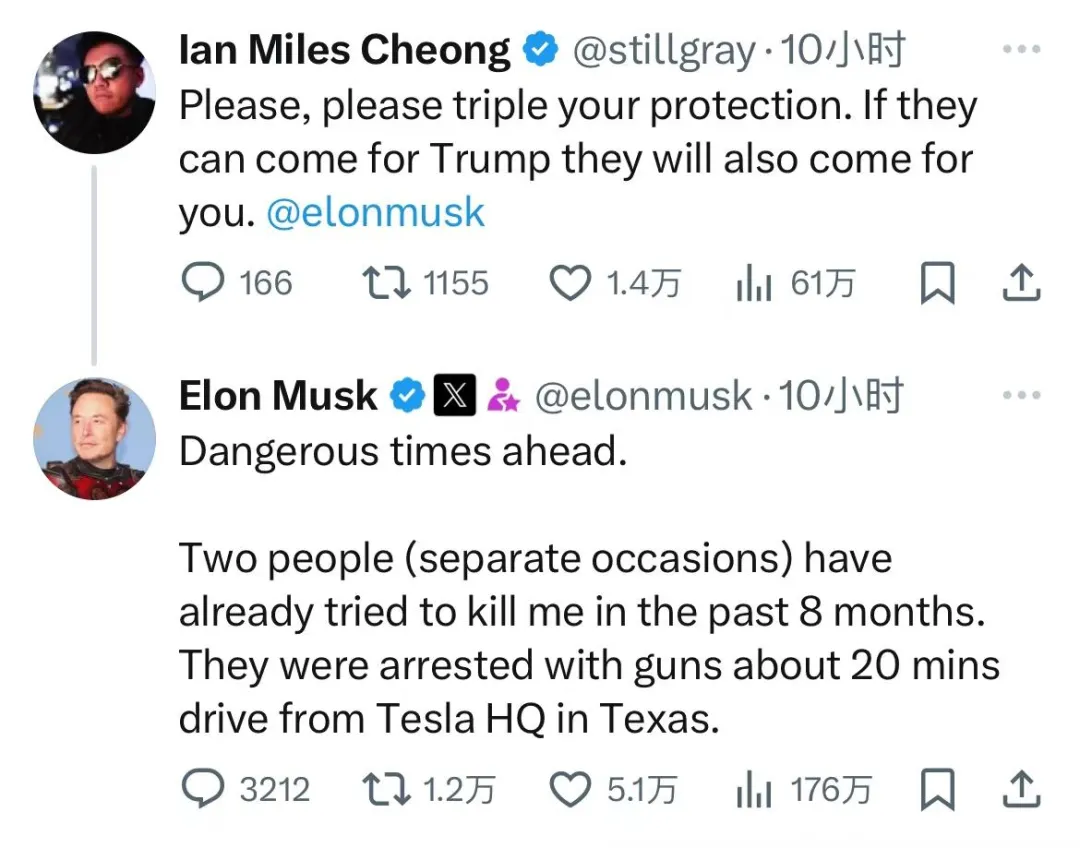Open more options menu on Ian's tweet
Viewport: 1080px width, 848px height.
(x=1022, y=47)
